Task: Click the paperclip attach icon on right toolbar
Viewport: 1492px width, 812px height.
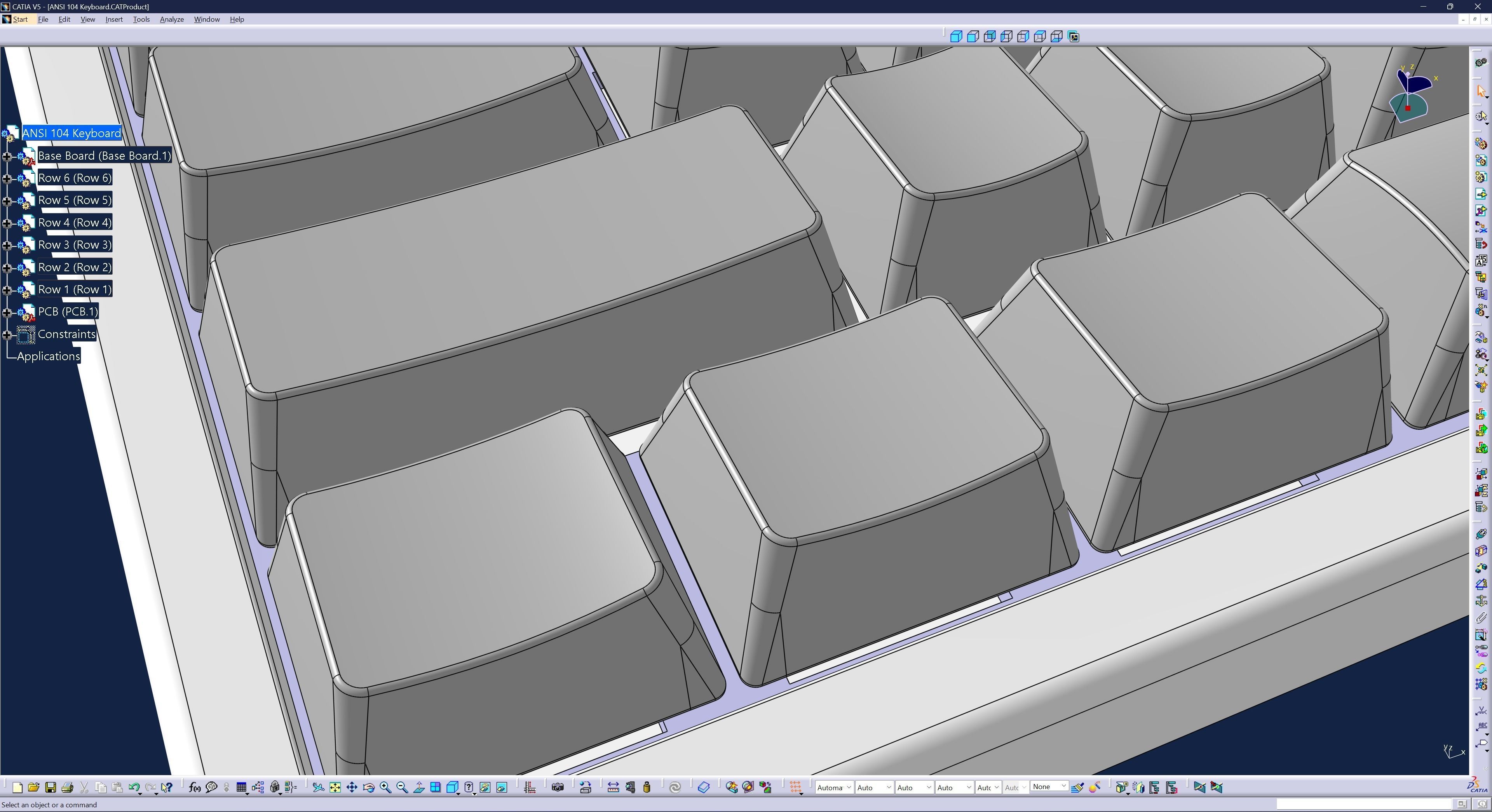Action: coord(1481,618)
